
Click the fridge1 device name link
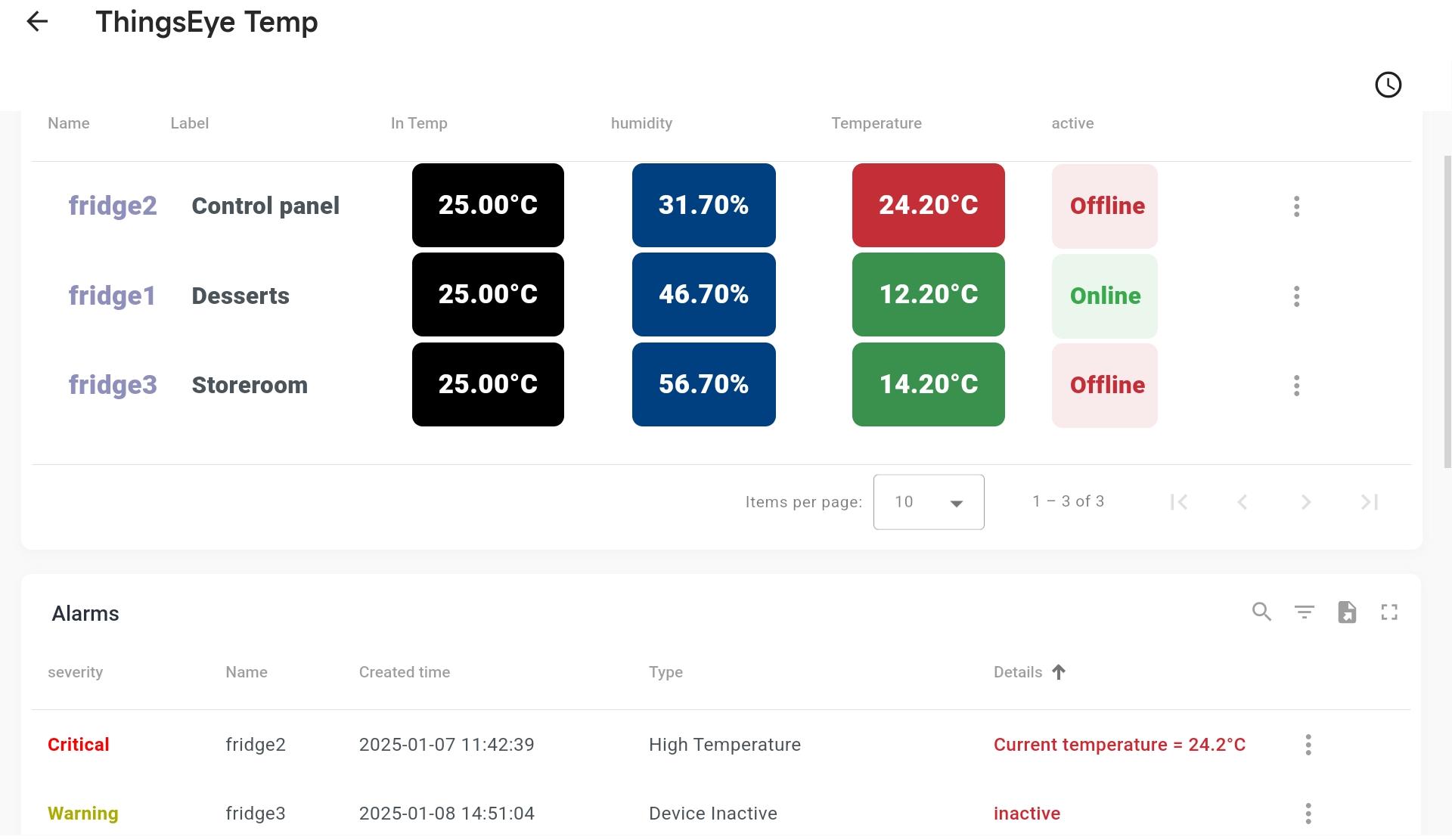pyautogui.click(x=112, y=296)
